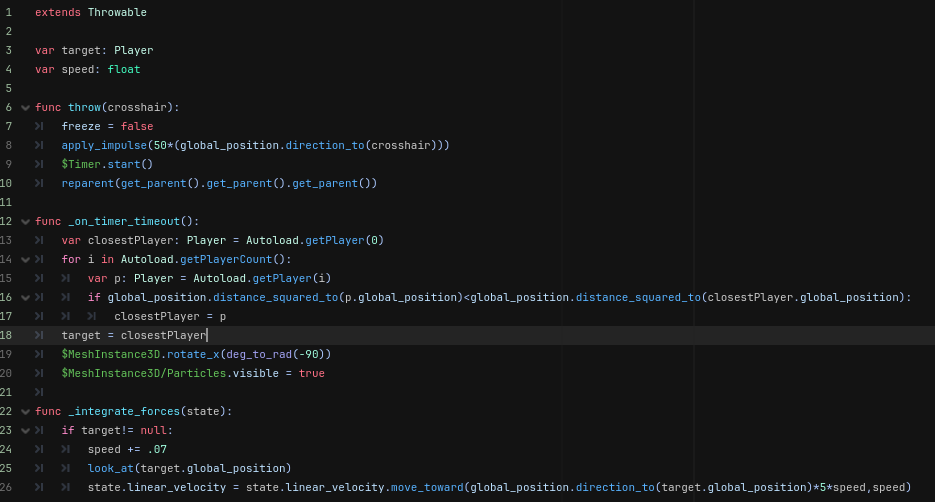Screen dimensions: 935x502
Task: Click the '$Timer' node reference
Action: pos(81,164)
